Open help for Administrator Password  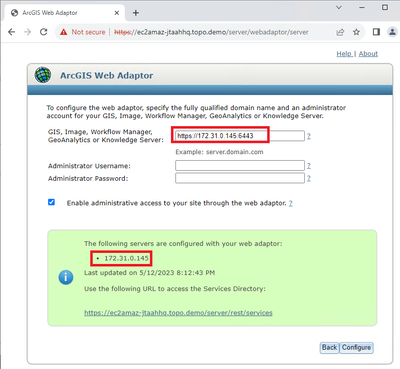pos(309,178)
